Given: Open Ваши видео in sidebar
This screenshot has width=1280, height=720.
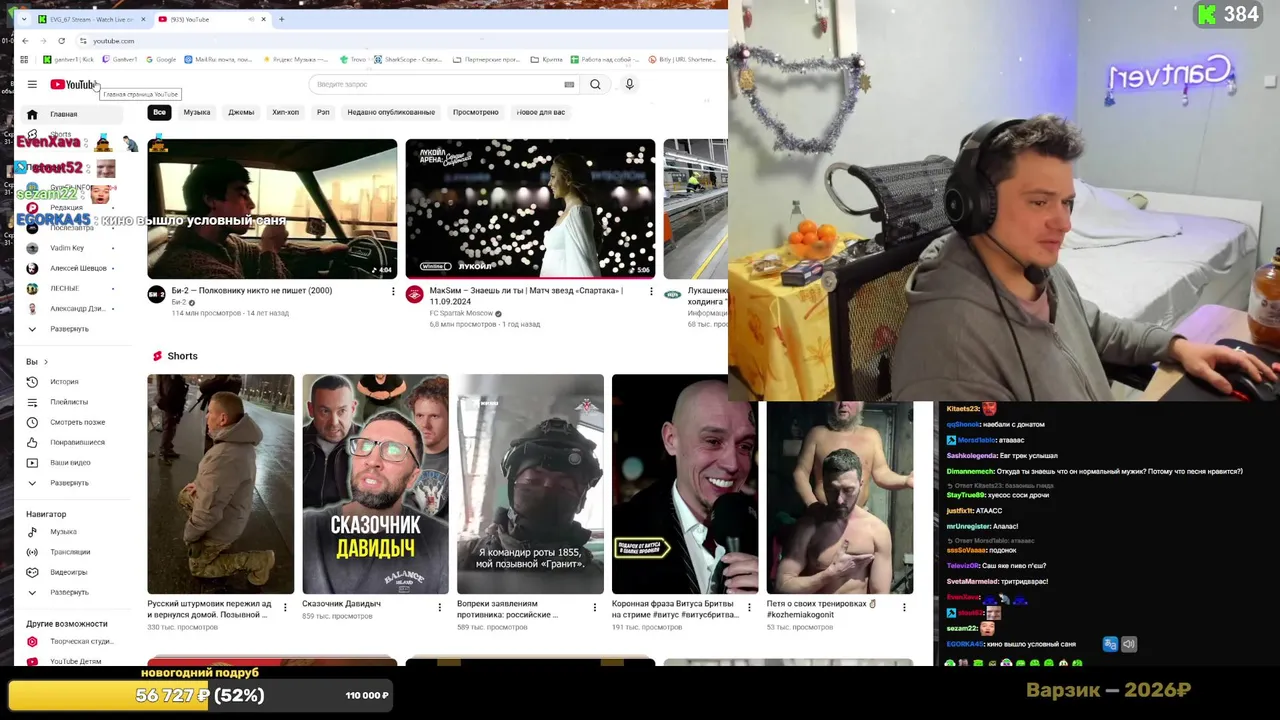Looking at the screenshot, I should point(70,463).
